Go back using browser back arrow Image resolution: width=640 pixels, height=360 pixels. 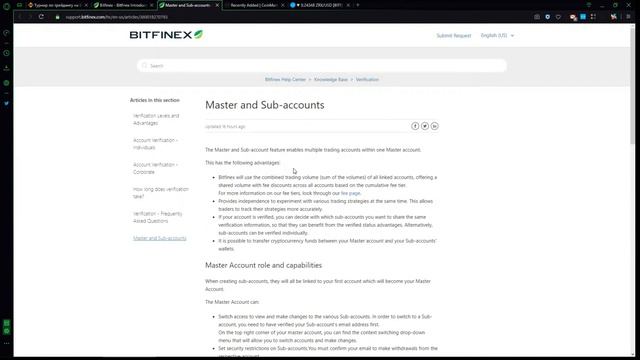click(20, 17)
